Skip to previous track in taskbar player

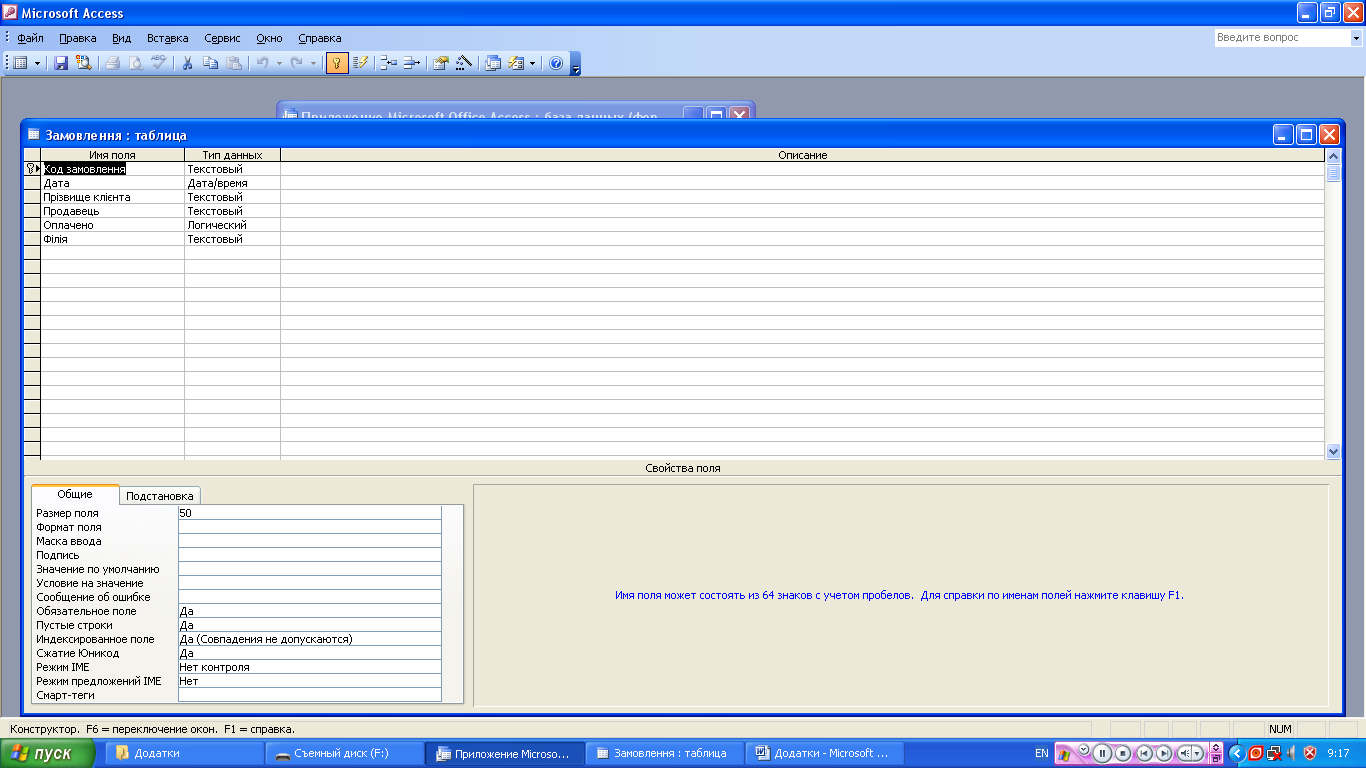pos(1144,753)
